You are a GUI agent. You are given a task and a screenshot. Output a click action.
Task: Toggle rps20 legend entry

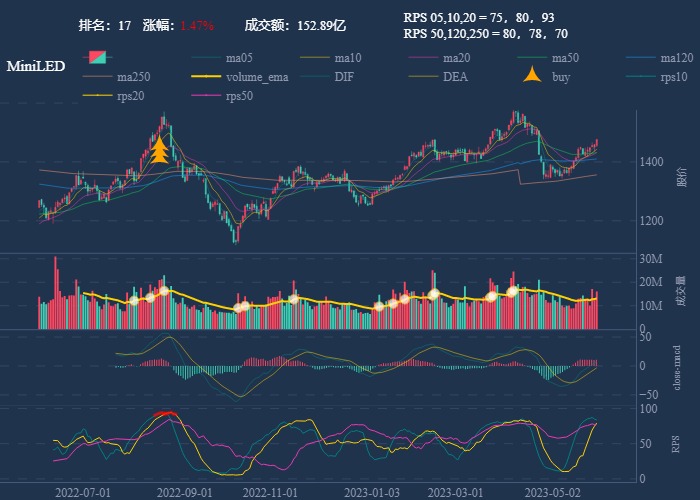point(113,96)
